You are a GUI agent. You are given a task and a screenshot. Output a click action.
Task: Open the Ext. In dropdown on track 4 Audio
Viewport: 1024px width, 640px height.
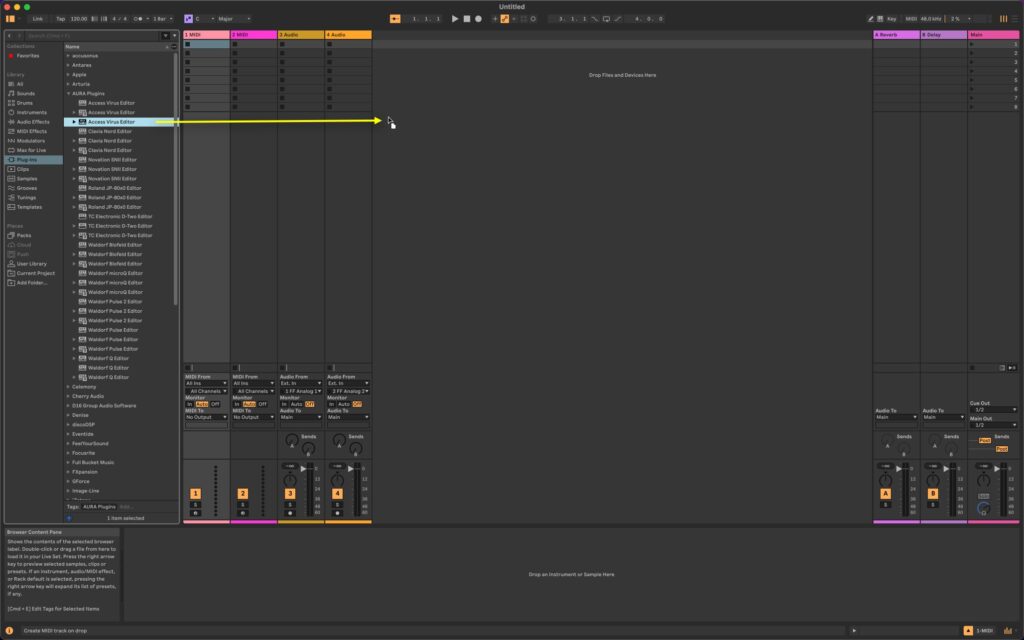(346, 383)
